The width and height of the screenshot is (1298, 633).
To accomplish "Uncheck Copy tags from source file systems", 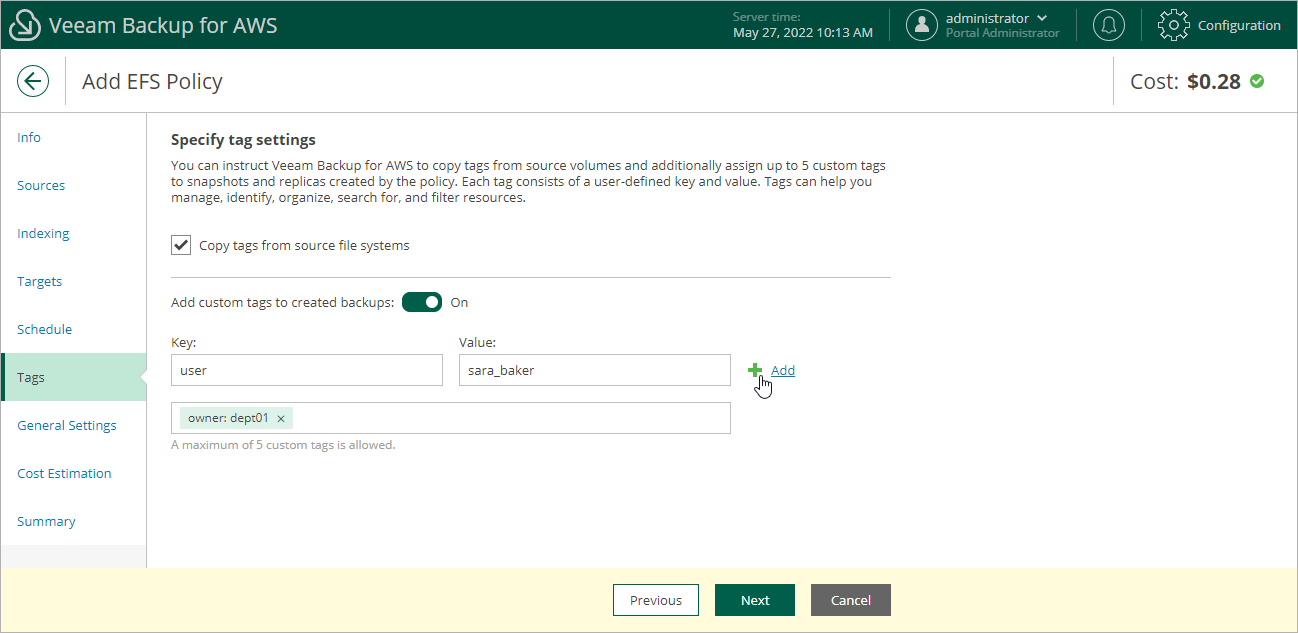I will (x=181, y=245).
